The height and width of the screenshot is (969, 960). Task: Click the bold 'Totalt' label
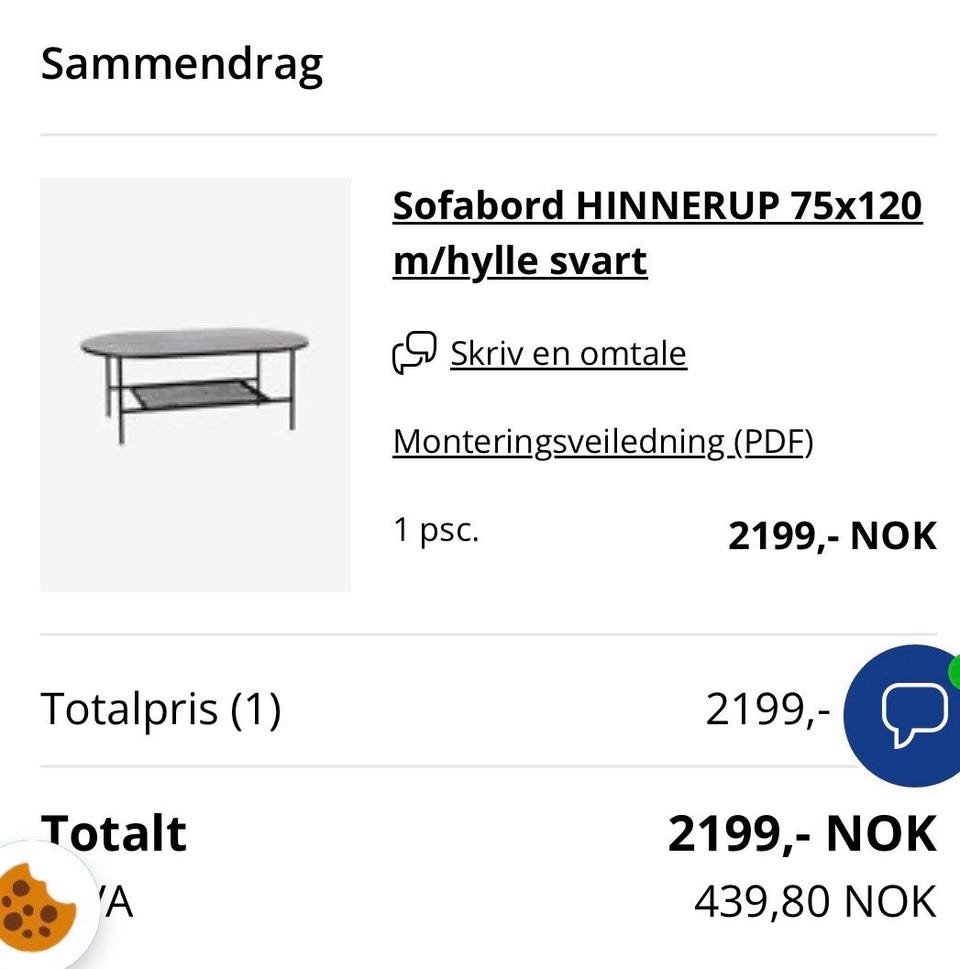tap(113, 834)
